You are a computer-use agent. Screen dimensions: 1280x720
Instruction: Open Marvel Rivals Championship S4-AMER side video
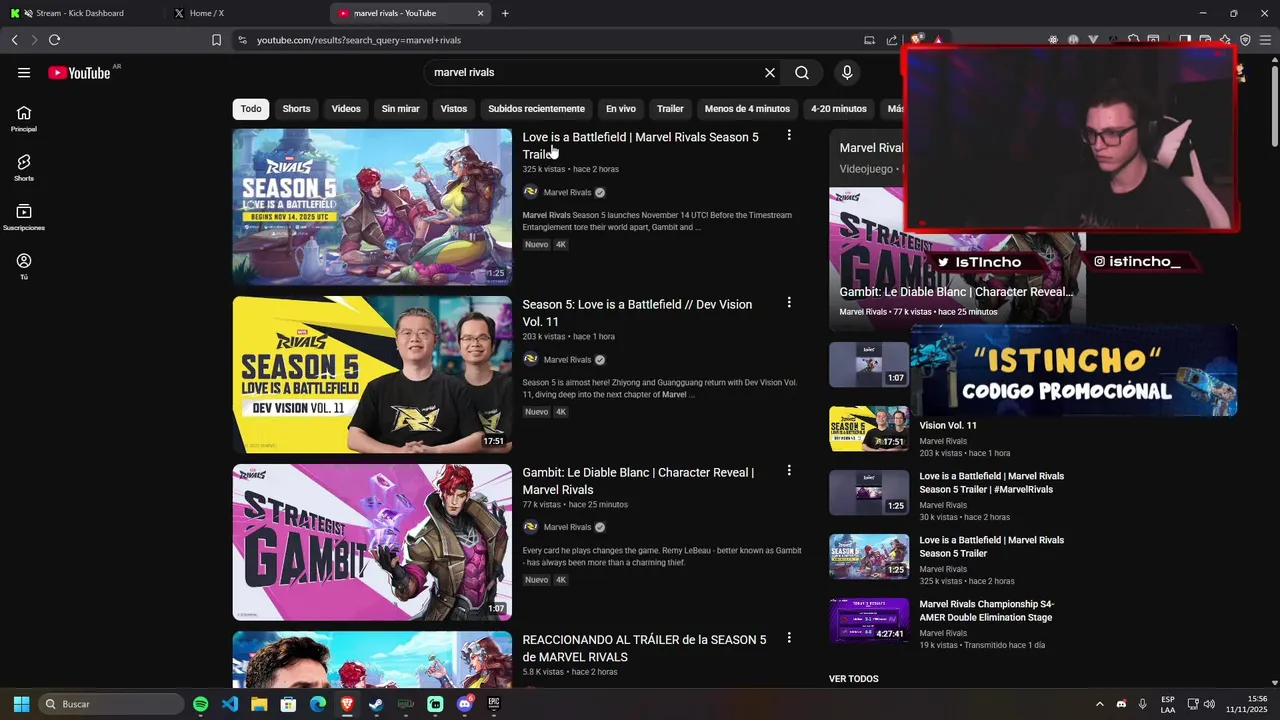(987, 610)
